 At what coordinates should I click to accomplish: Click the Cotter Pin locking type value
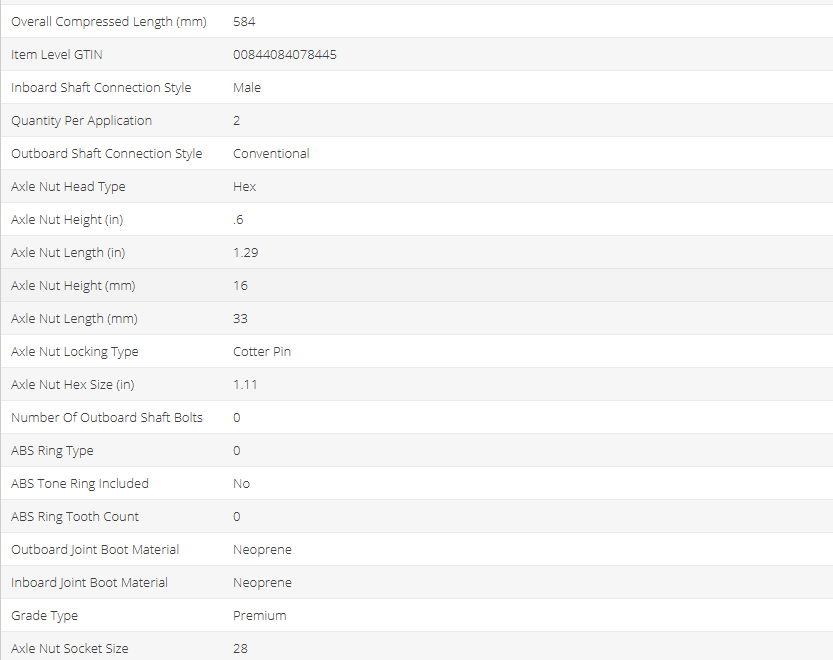coord(262,352)
